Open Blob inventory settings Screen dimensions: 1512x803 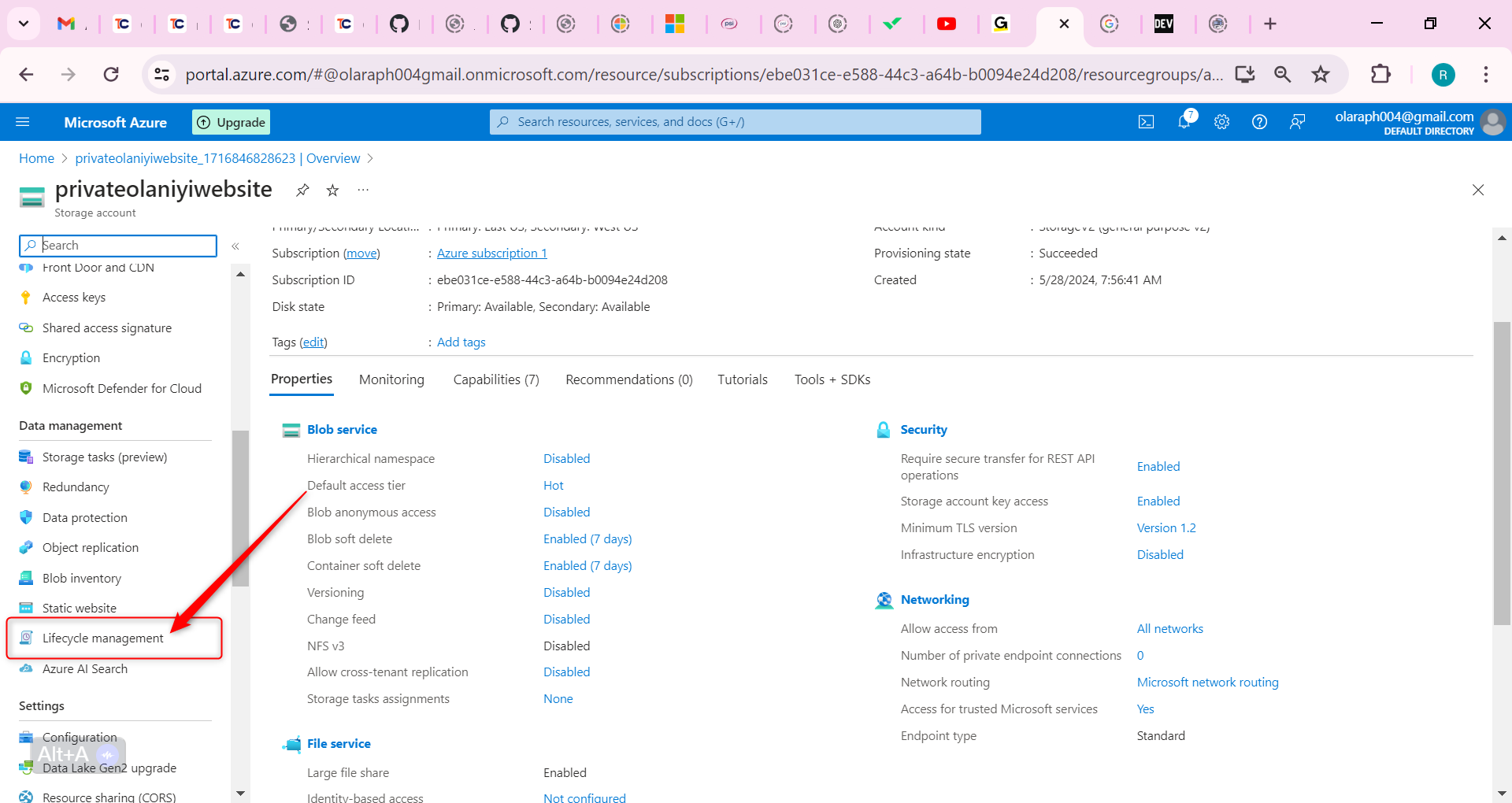80,577
